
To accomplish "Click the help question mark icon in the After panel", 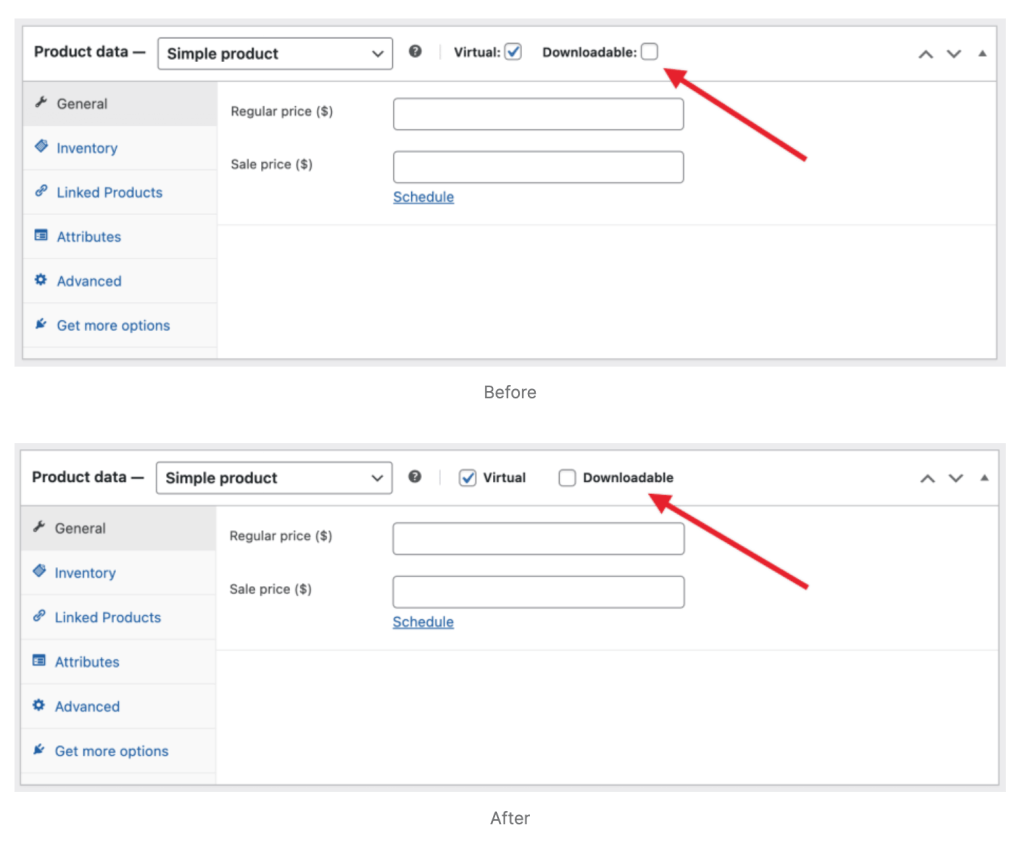I will [415, 478].
